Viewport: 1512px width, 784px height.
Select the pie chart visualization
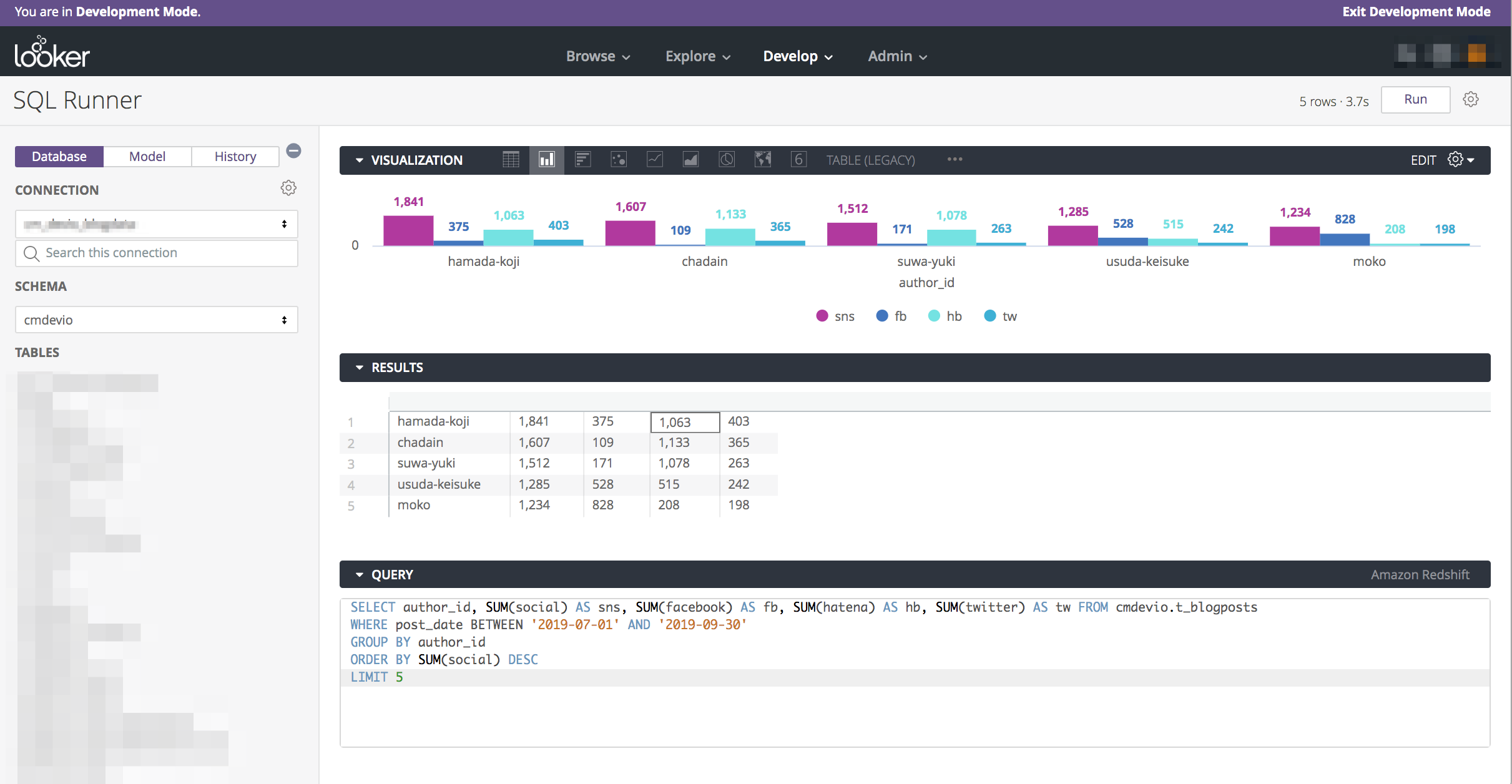pyautogui.click(x=726, y=160)
